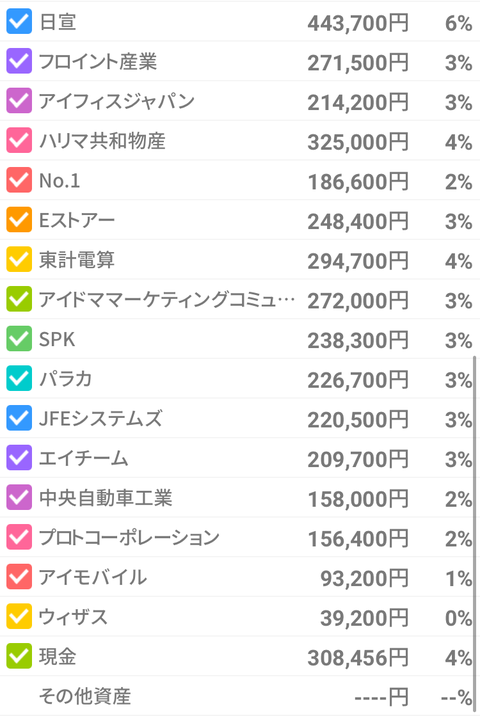The height and width of the screenshot is (716, 480).
Task: Open the エイチーム row
Action: click(x=240, y=458)
